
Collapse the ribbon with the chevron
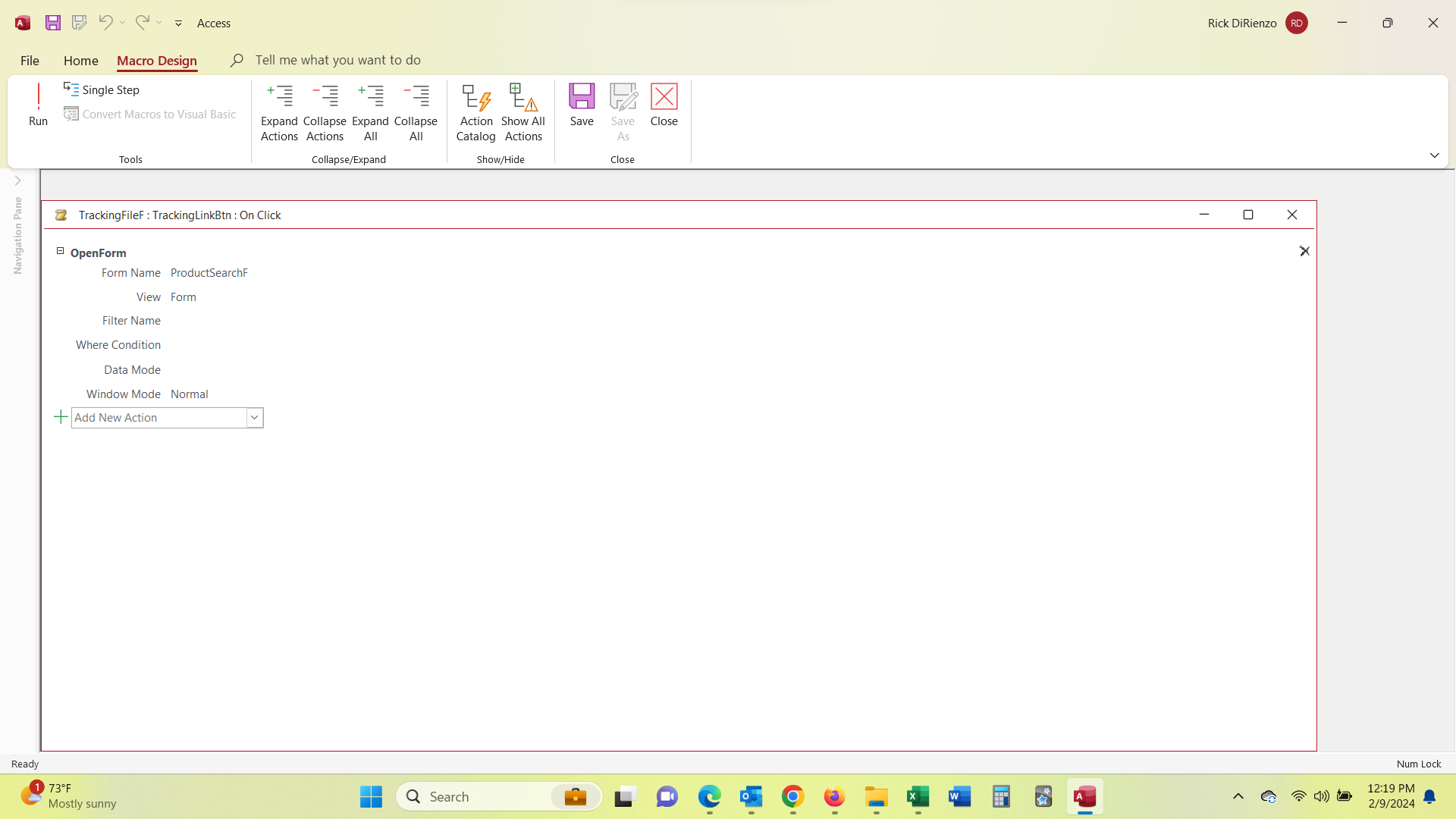(1434, 155)
